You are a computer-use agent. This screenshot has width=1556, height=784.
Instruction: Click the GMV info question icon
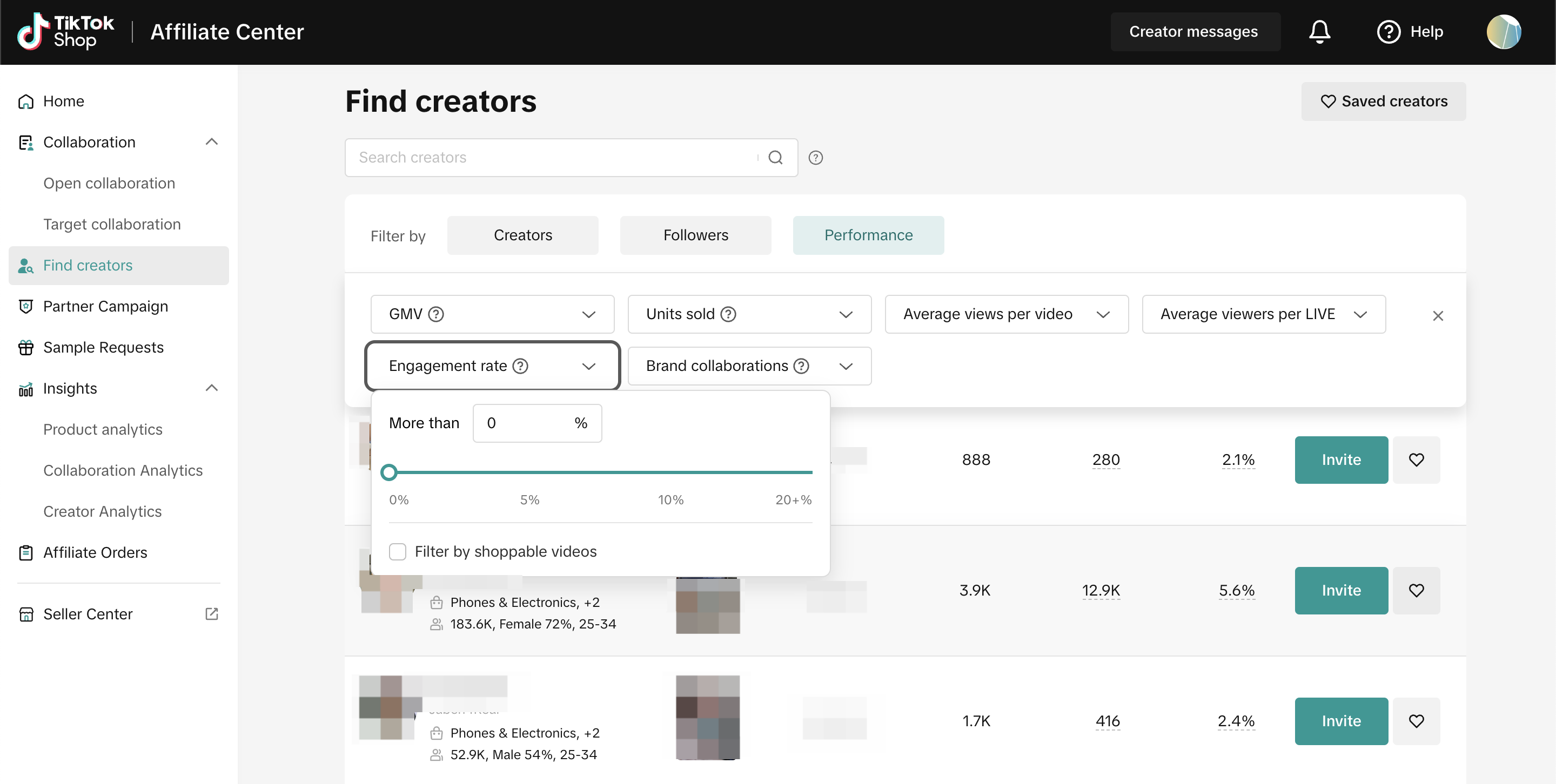435,314
